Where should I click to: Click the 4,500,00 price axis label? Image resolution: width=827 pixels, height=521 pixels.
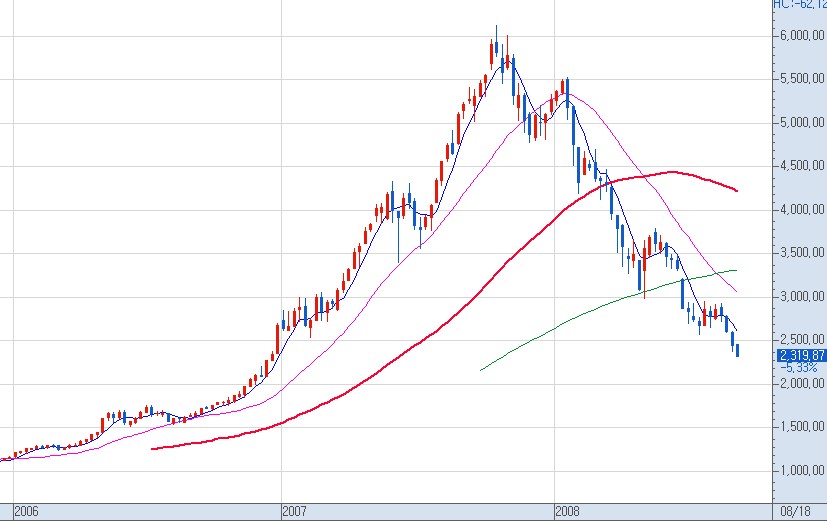click(800, 166)
